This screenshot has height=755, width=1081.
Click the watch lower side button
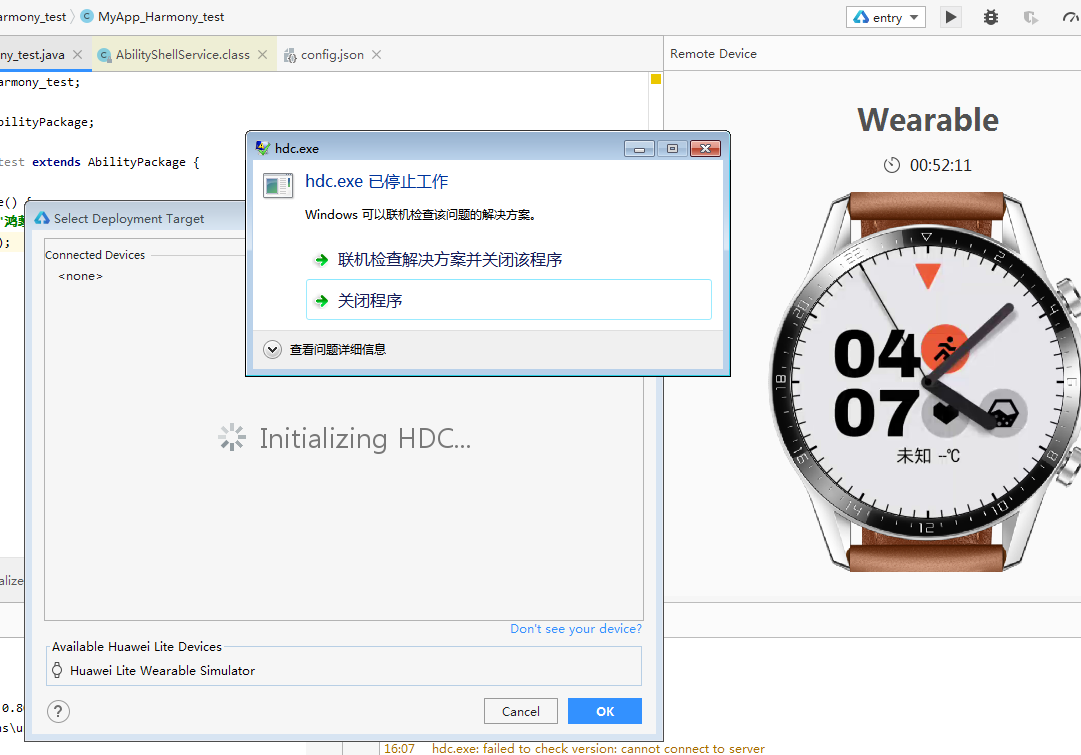(x=1069, y=466)
